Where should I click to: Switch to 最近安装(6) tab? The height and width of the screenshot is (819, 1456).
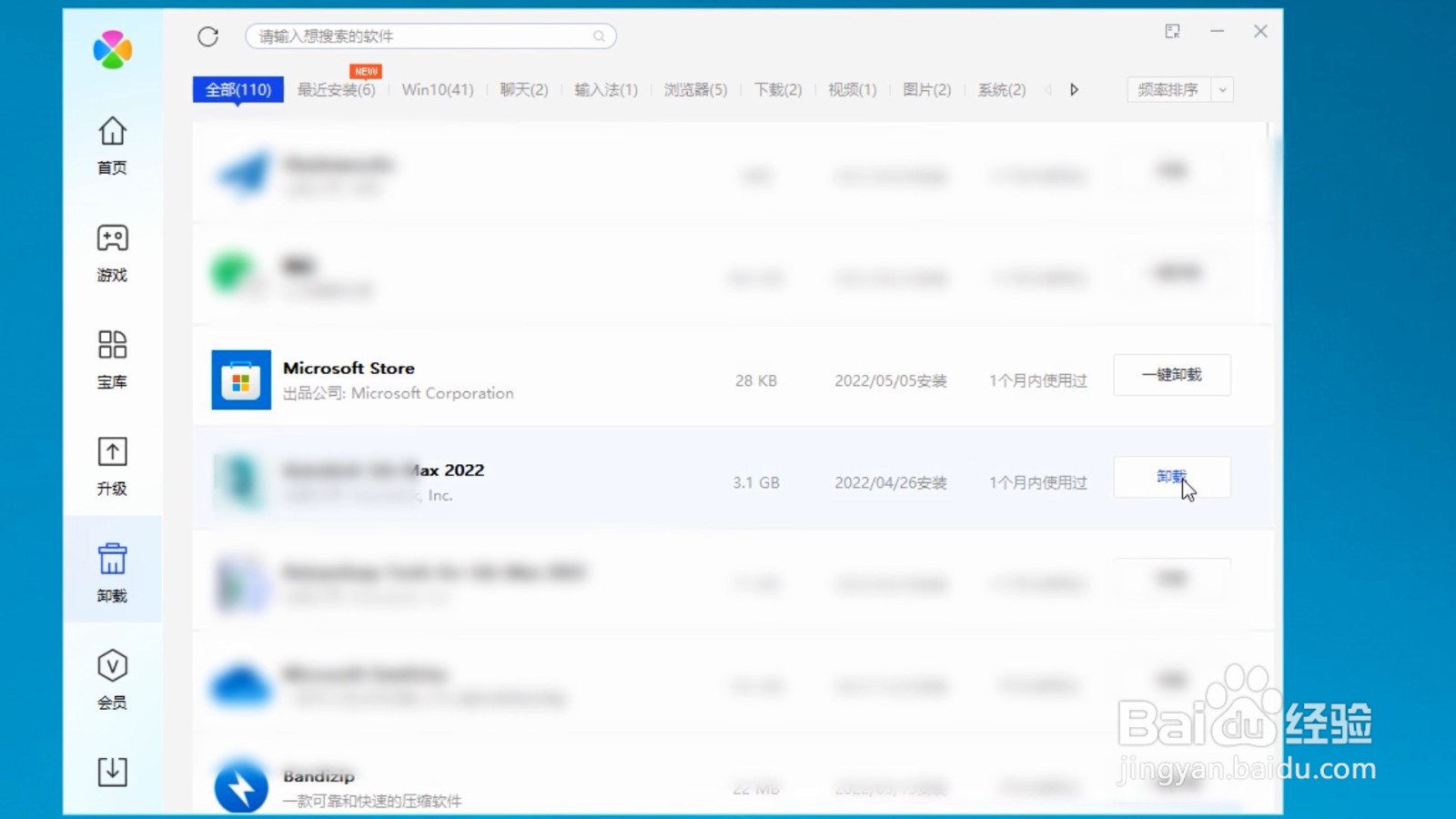(x=337, y=89)
